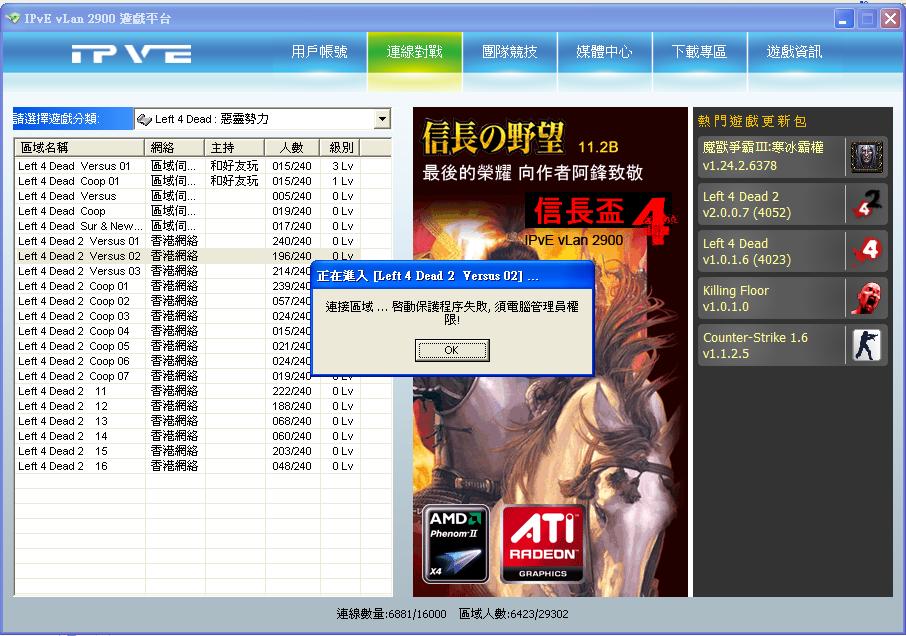The width and height of the screenshot is (906, 636).
Task: Click the Left 4 Dead v1.0.1.6 icon
Action: (867, 251)
